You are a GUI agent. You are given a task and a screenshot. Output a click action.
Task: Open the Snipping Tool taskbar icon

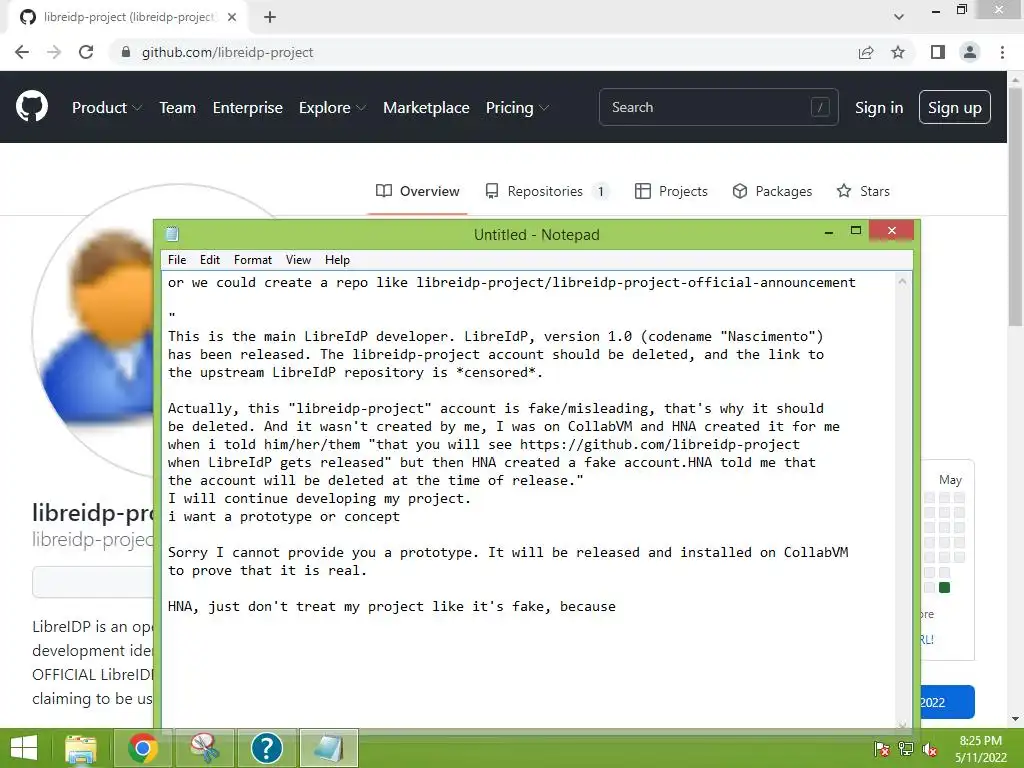click(x=205, y=748)
